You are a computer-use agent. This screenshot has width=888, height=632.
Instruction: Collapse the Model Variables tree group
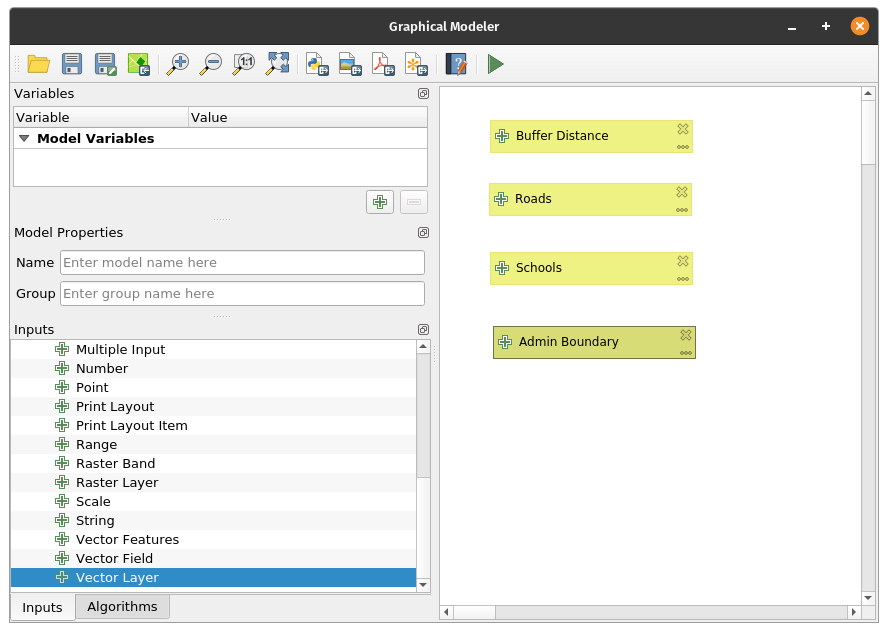[x=25, y=139]
